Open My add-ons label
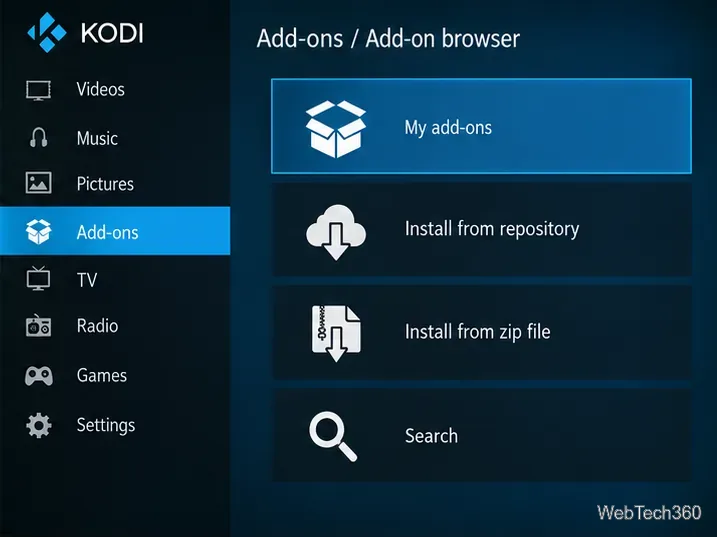This screenshot has width=717, height=537. coord(448,128)
